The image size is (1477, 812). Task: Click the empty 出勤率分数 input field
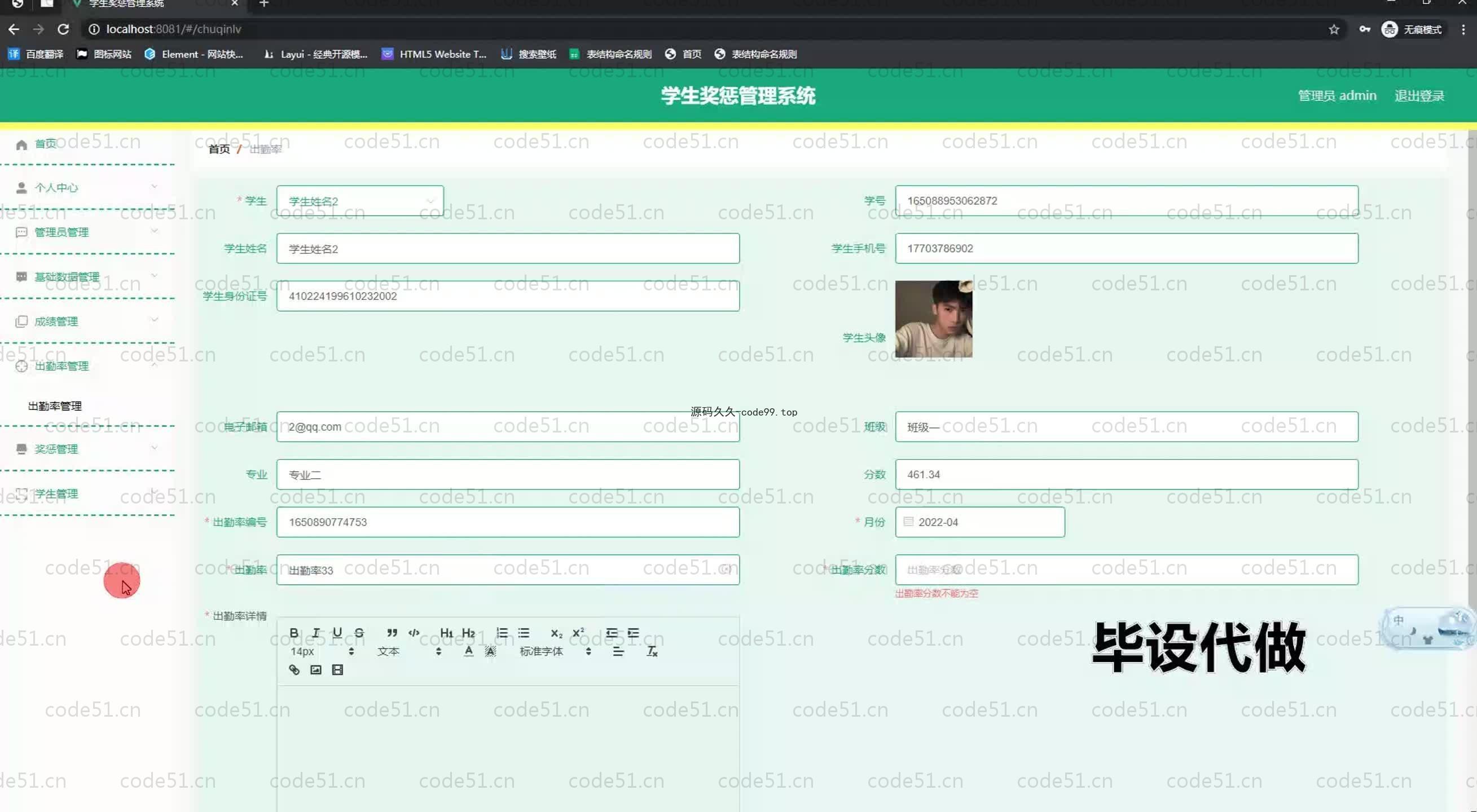pos(1127,570)
